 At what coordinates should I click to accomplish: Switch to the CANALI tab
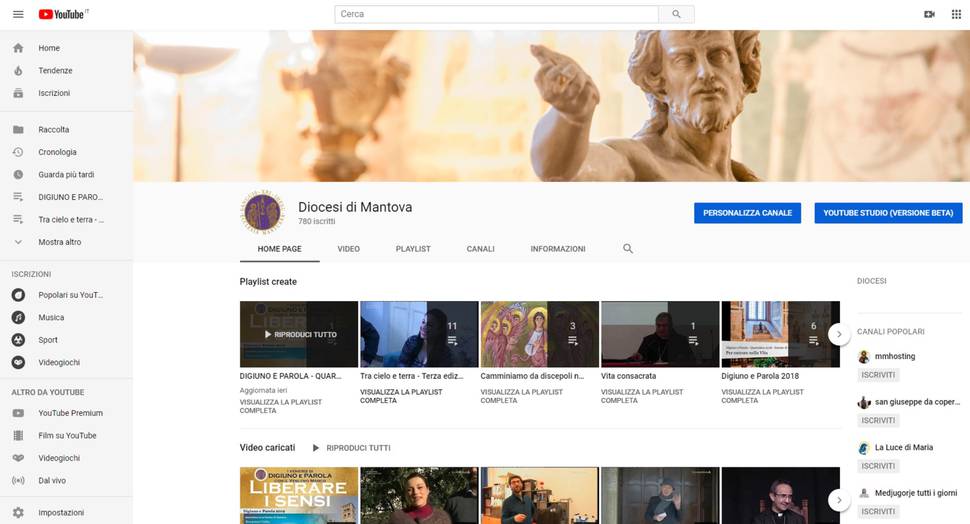[481, 249]
